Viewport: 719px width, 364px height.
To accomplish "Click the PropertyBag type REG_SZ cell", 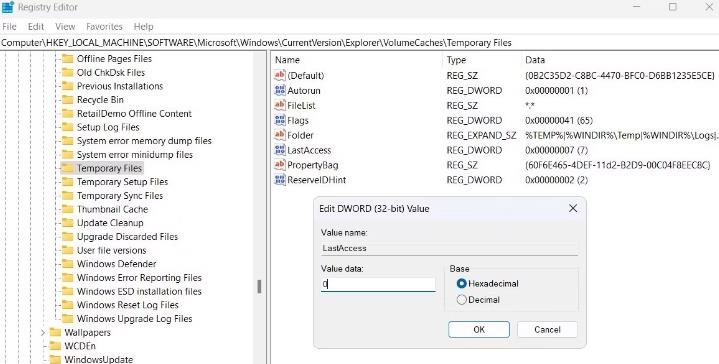I will 462,165.
